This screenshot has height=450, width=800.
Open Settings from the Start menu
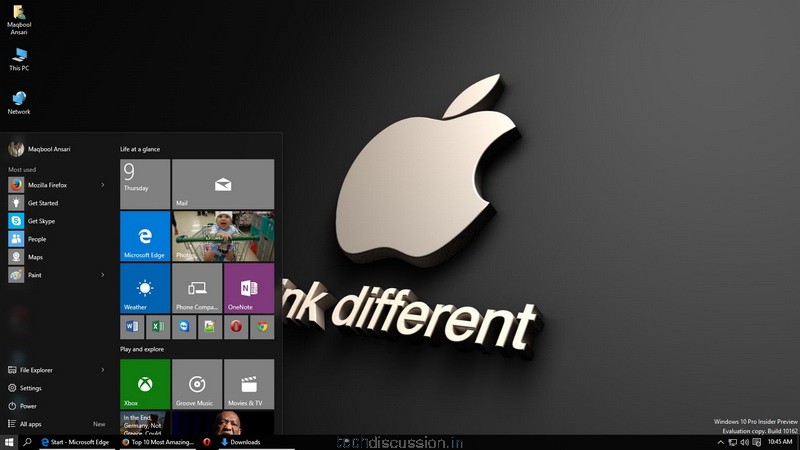point(31,388)
